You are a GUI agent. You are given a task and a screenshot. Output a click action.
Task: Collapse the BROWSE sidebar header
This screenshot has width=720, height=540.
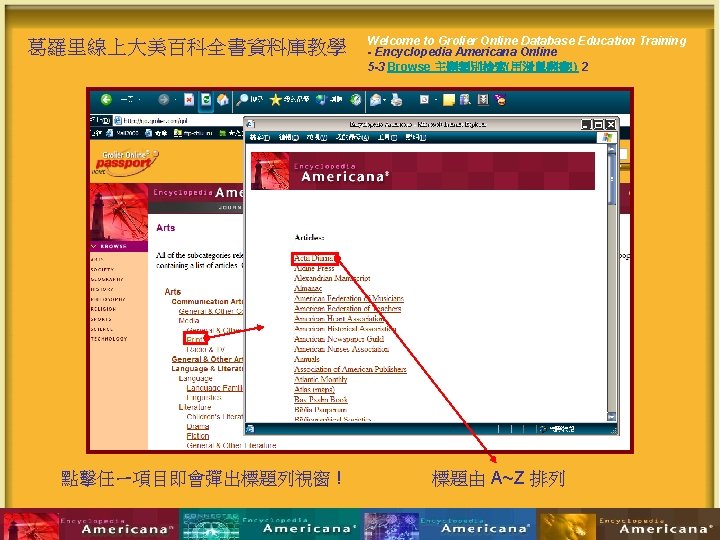[119, 247]
